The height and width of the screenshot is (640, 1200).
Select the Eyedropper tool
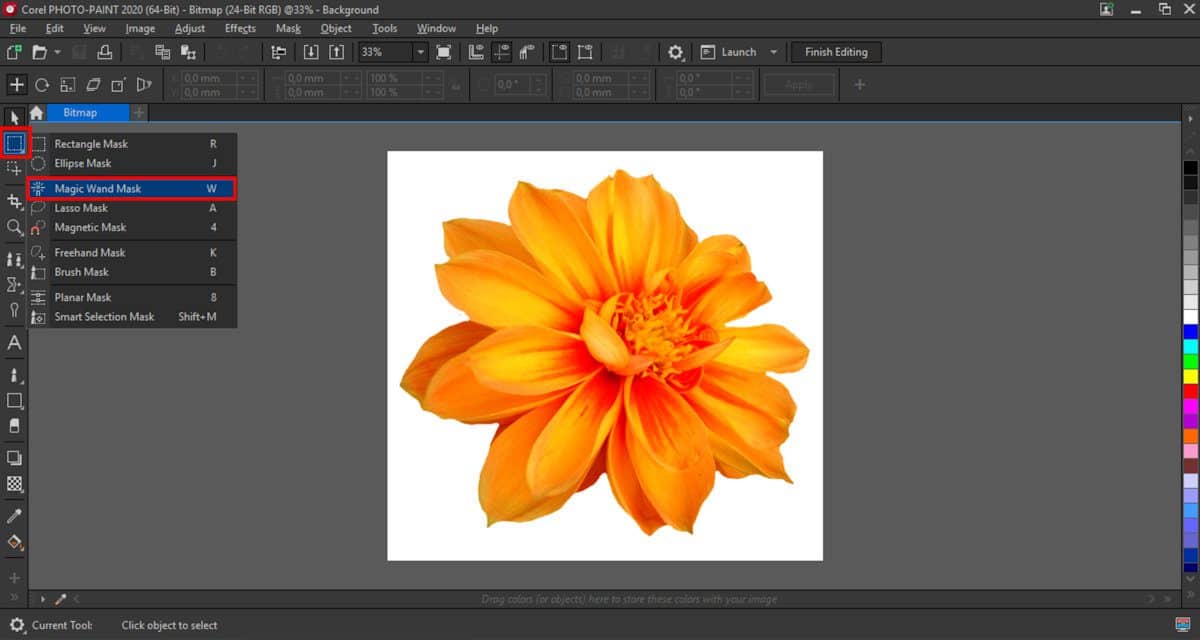click(x=14, y=518)
